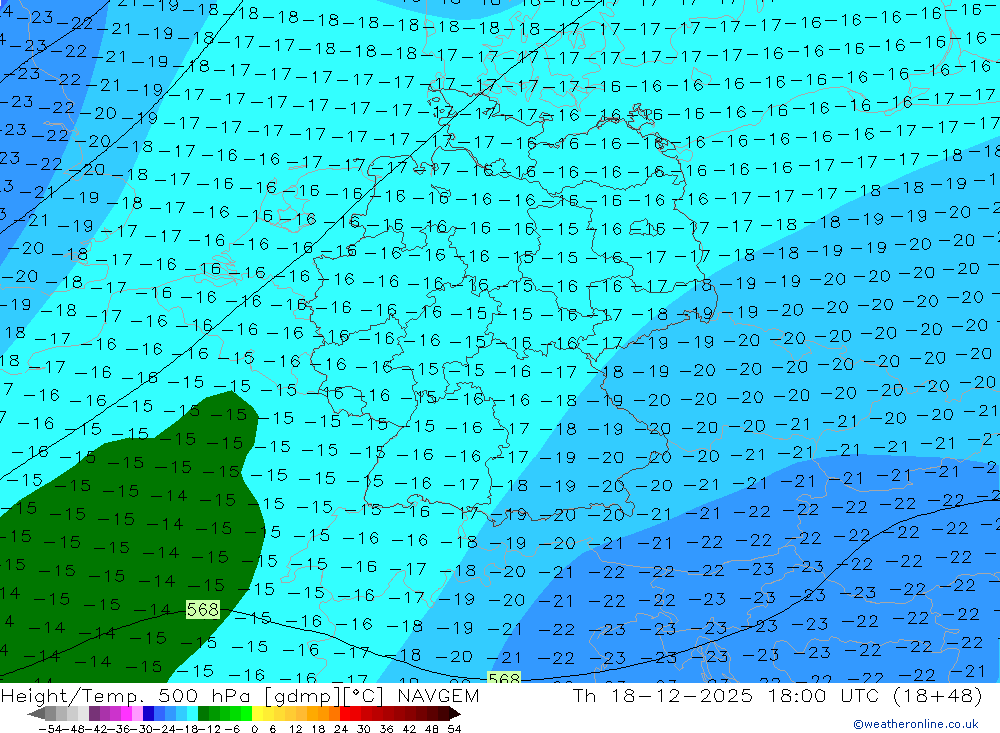Click the yellow swatch at 0 on the scale
This screenshot has height=733, width=1000.
pyautogui.click(x=258, y=713)
